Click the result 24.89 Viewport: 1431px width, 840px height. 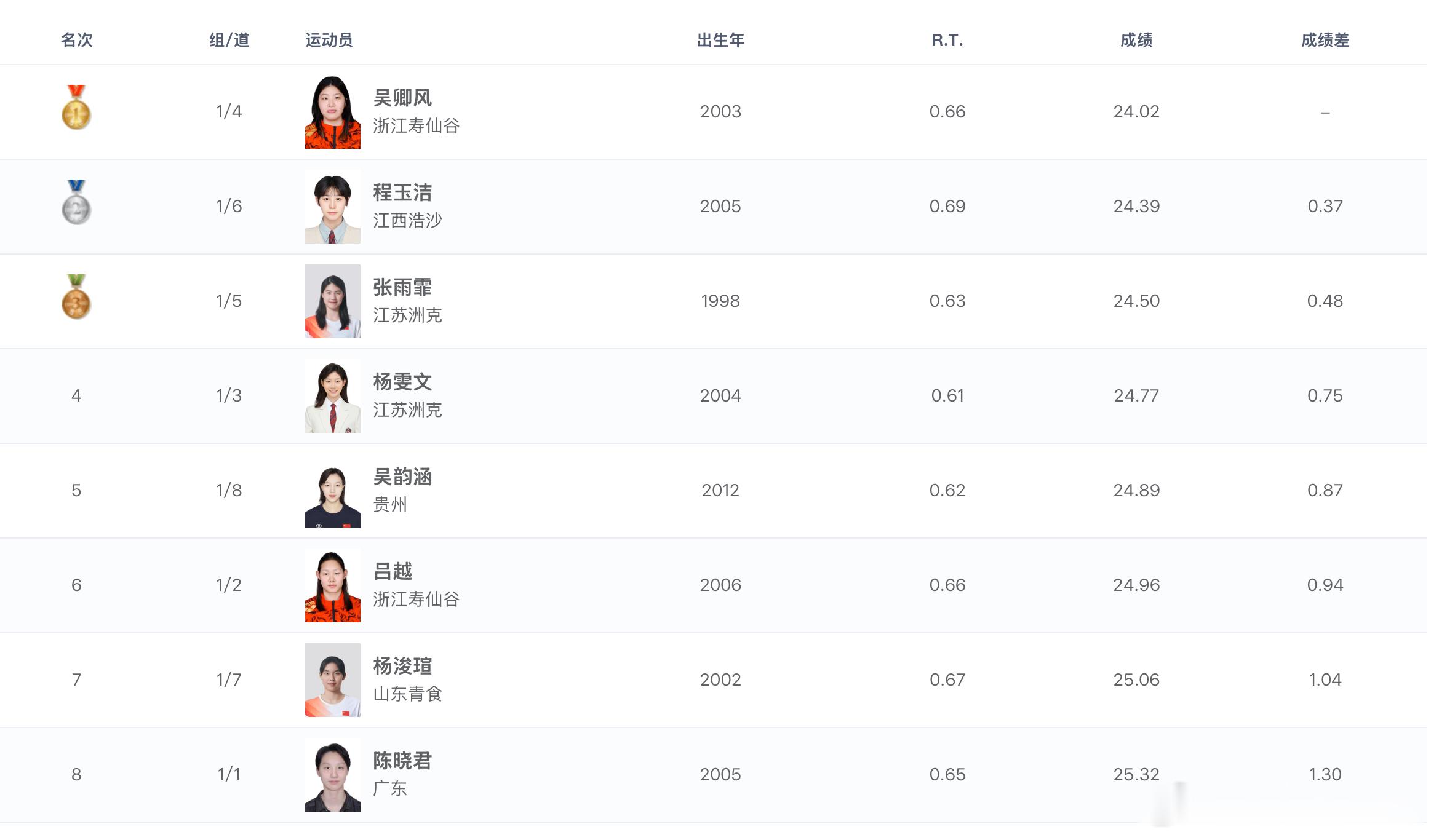(x=1136, y=491)
